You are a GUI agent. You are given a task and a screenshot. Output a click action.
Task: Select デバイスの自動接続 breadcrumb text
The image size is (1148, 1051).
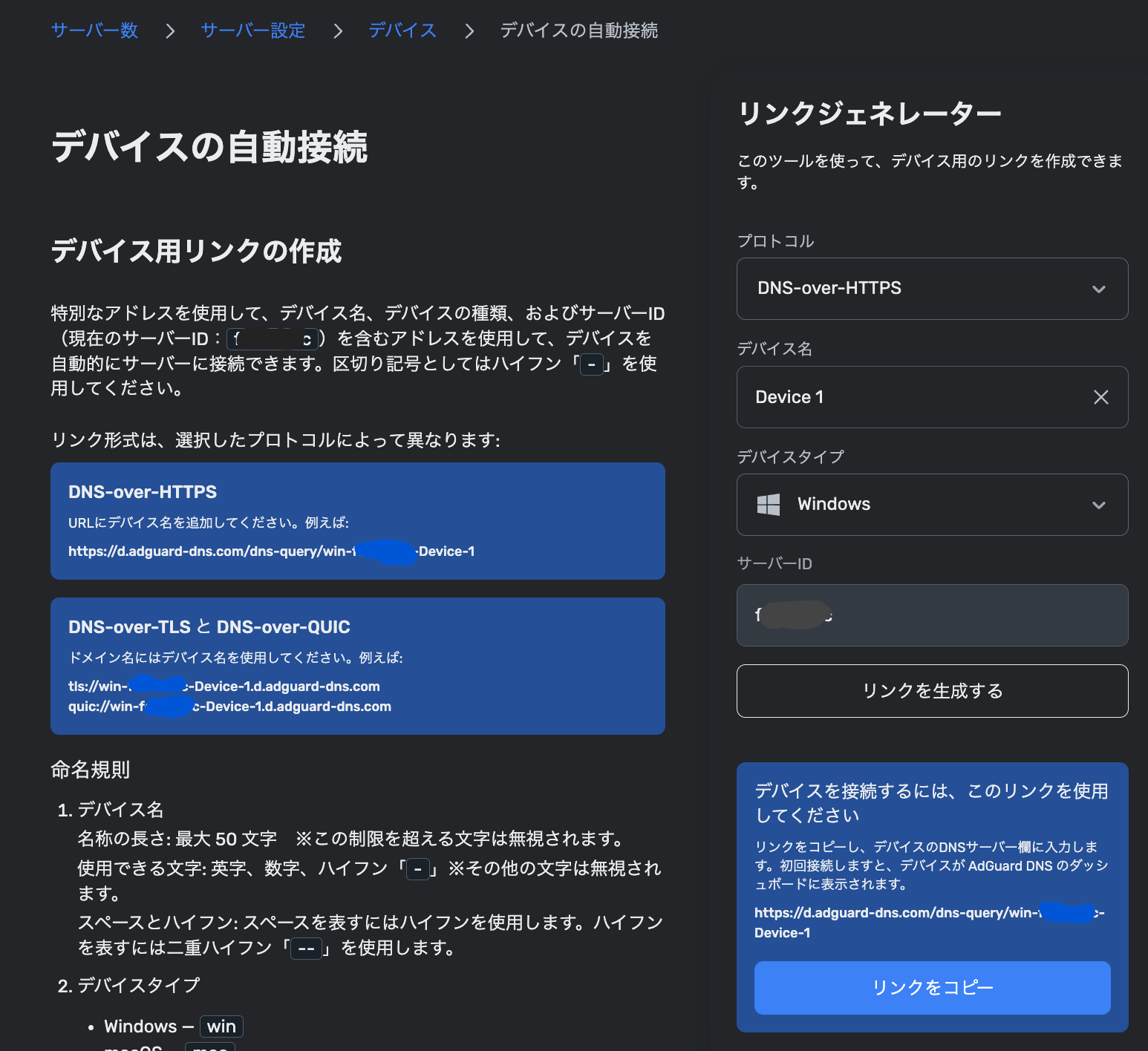pos(579,30)
